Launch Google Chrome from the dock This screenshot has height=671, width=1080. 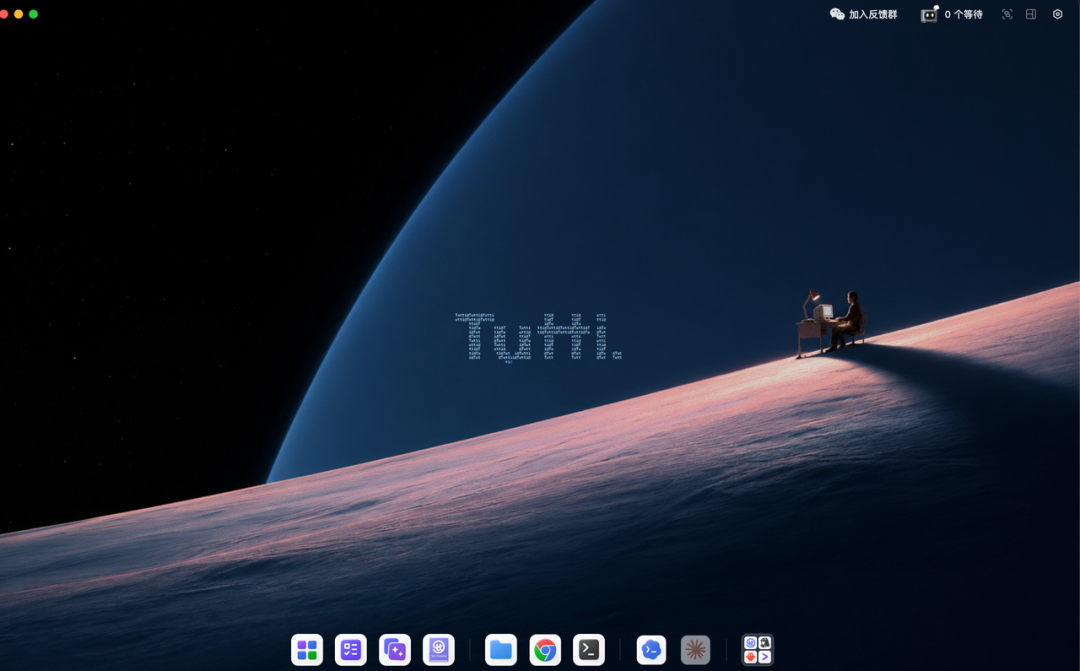(x=545, y=650)
